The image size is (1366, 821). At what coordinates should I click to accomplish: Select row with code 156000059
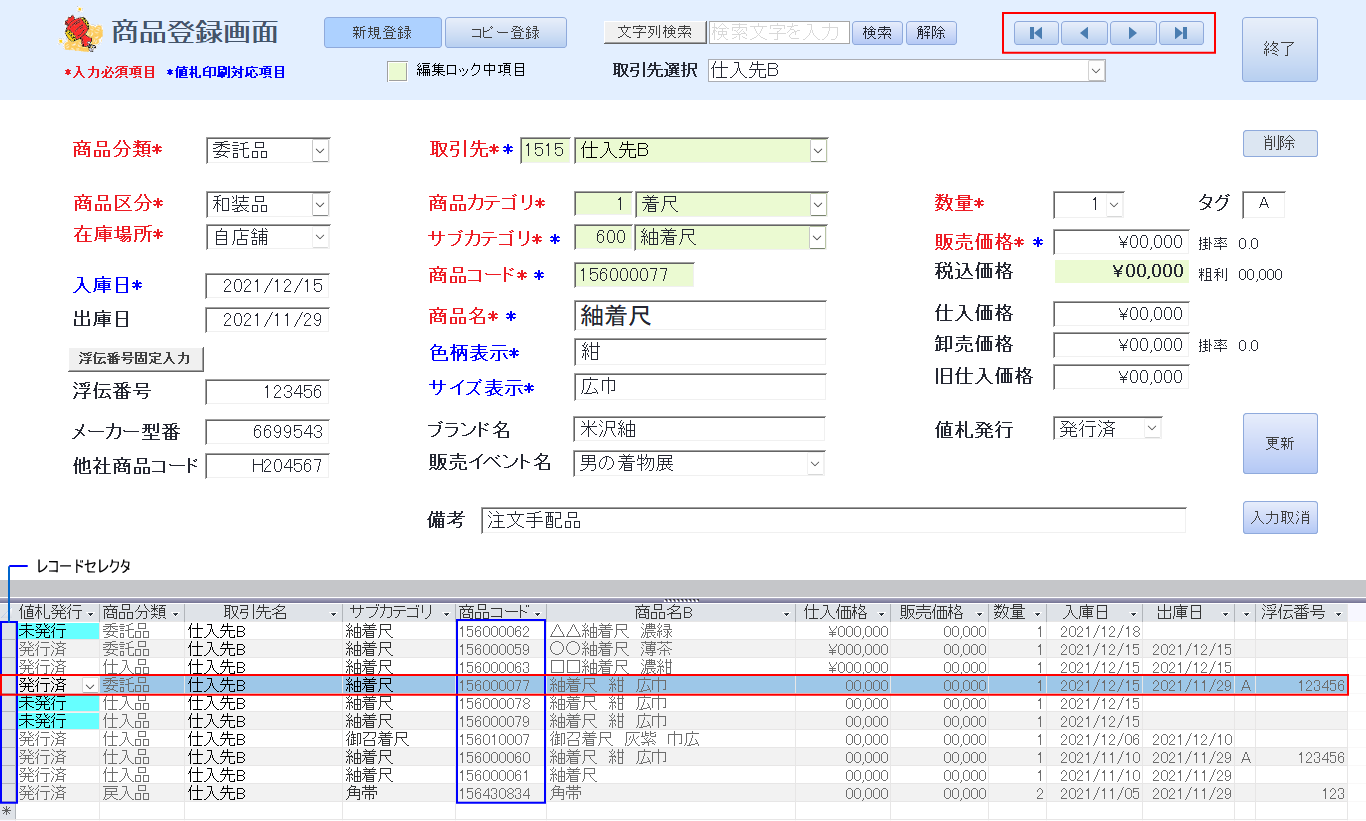tap(8, 650)
